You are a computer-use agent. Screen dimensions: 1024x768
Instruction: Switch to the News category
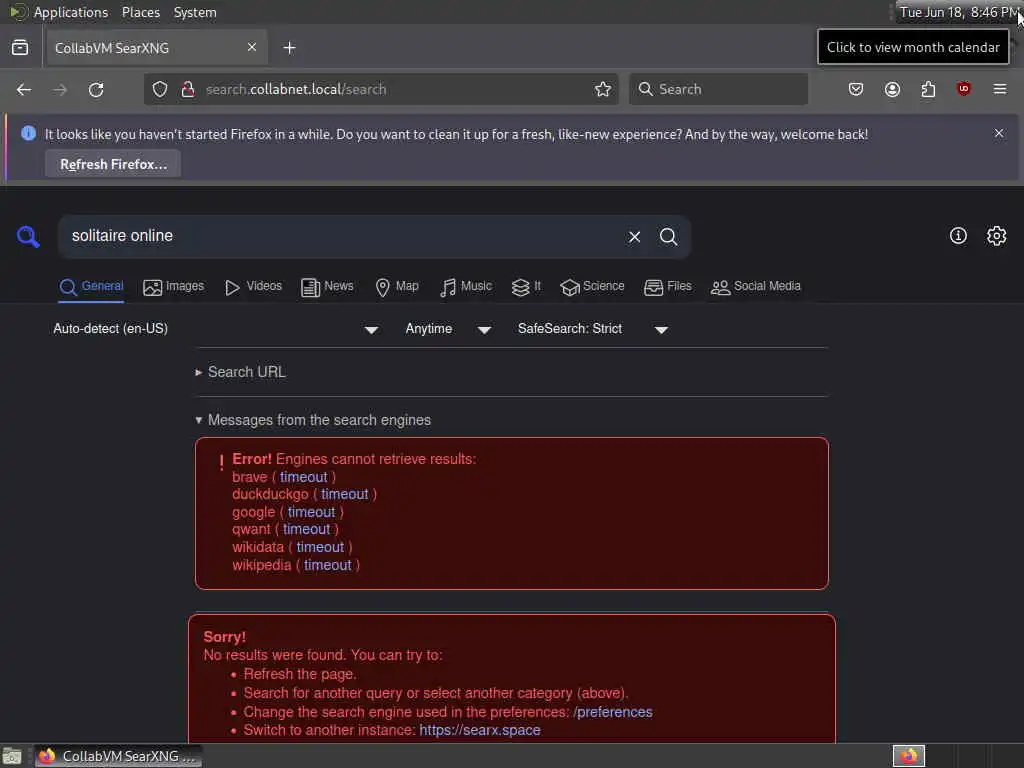click(327, 287)
